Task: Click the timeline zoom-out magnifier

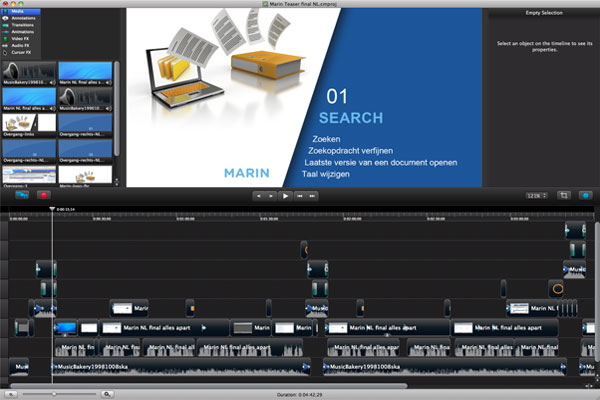Action: point(12,394)
